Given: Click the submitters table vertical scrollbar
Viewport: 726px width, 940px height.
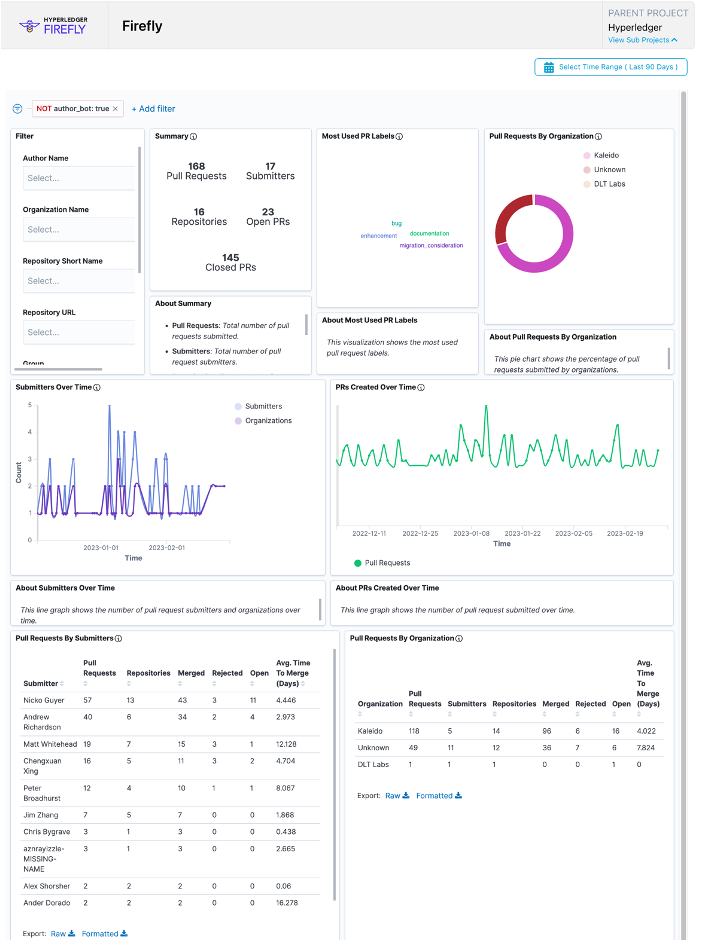Looking at the screenshot, I should click(334, 773).
